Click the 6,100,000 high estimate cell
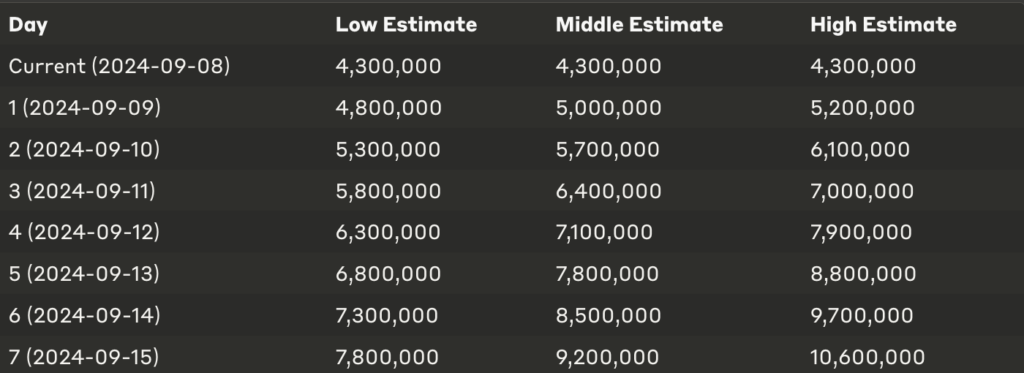1024x373 pixels. click(x=860, y=150)
